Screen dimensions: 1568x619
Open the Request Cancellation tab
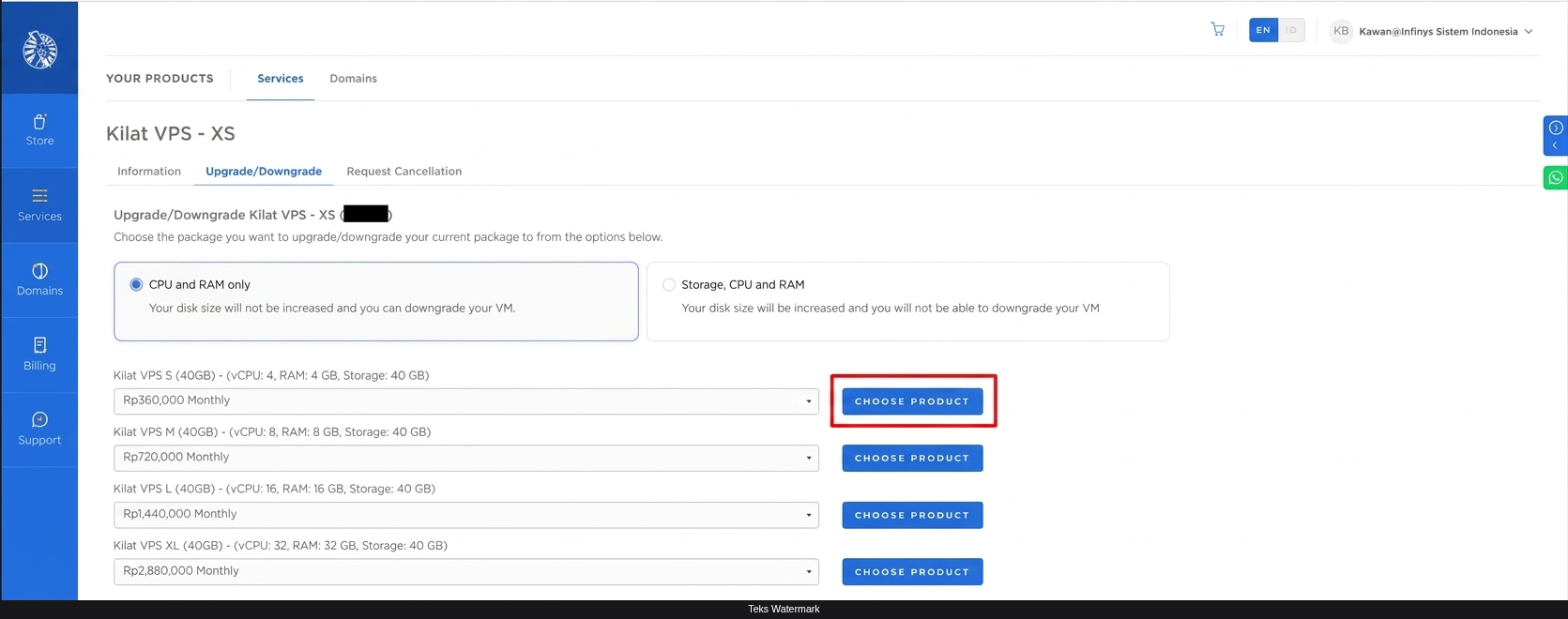pyautogui.click(x=404, y=172)
